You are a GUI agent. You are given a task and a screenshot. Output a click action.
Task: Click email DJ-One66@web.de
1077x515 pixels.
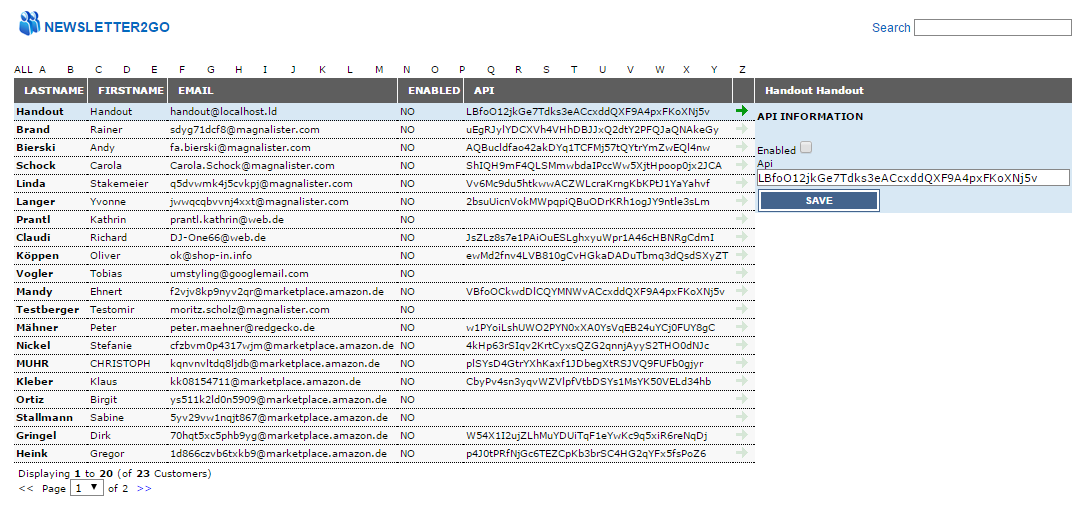click(x=218, y=238)
